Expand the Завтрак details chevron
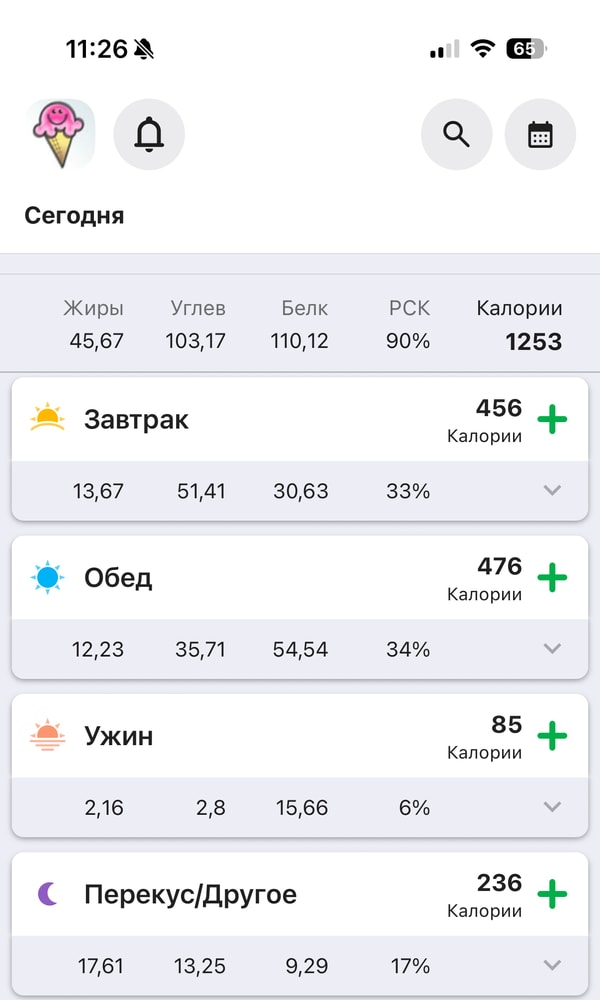 pos(552,490)
